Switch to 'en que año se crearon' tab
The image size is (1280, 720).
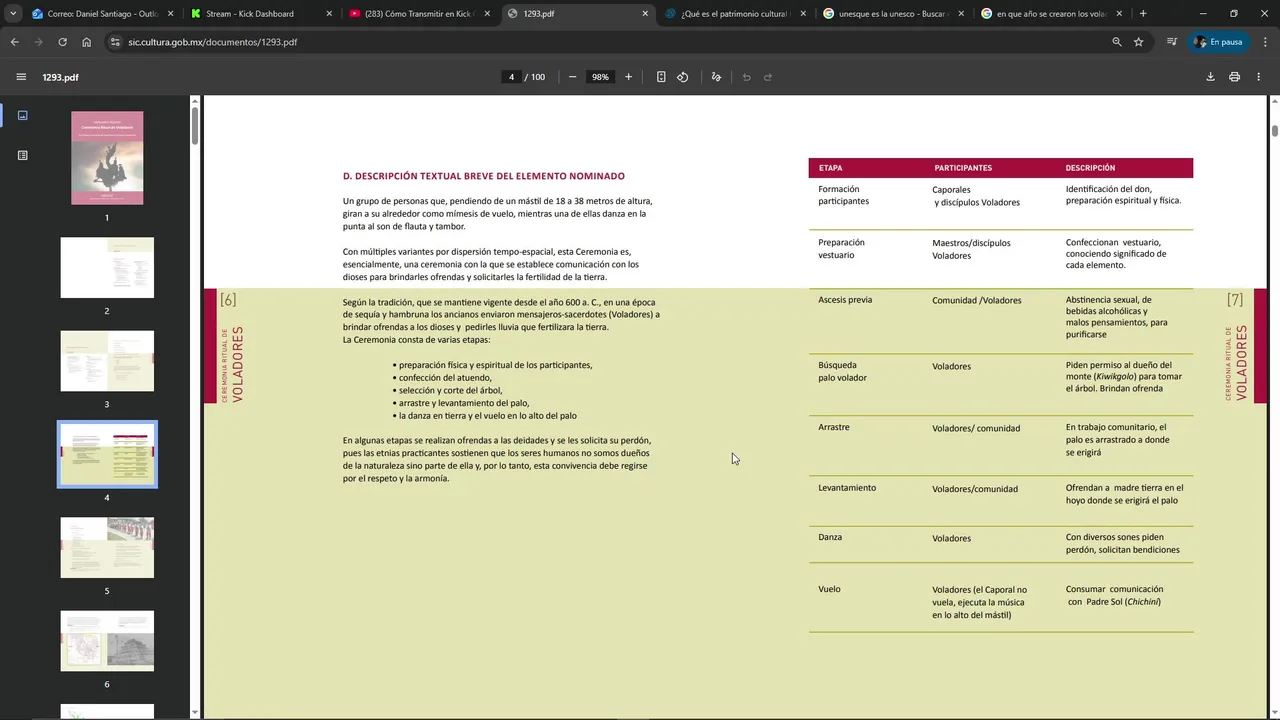coord(1050,14)
